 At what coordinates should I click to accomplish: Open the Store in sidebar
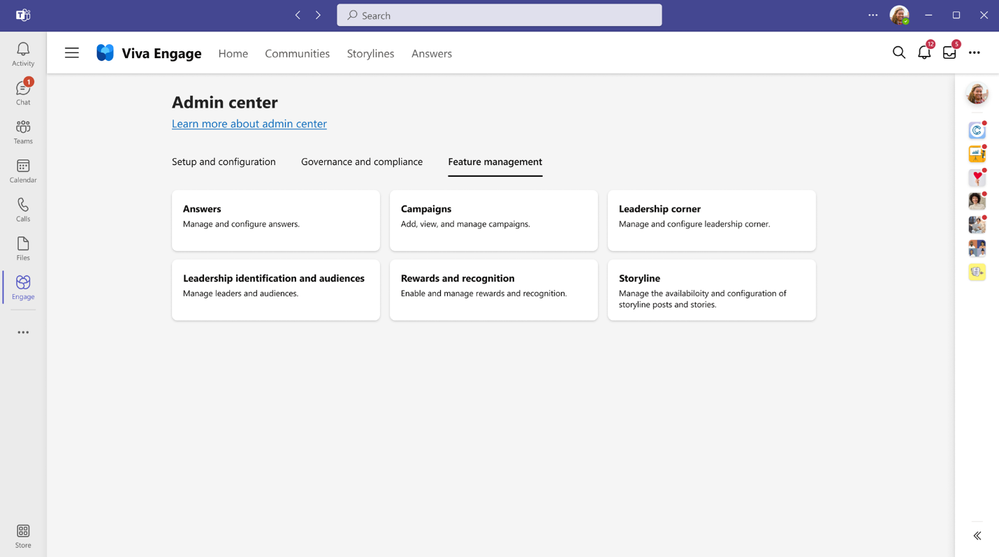coord(23,535)
